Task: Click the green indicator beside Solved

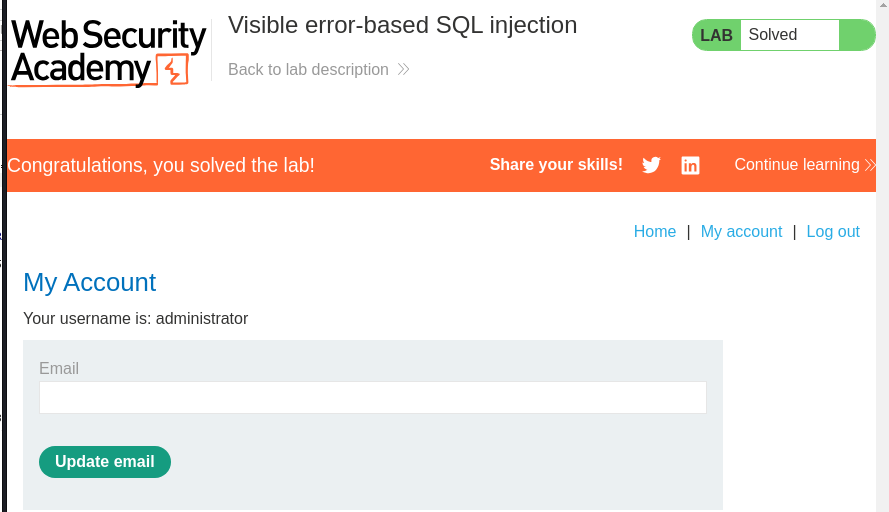Action: click(x=857, y=35)
